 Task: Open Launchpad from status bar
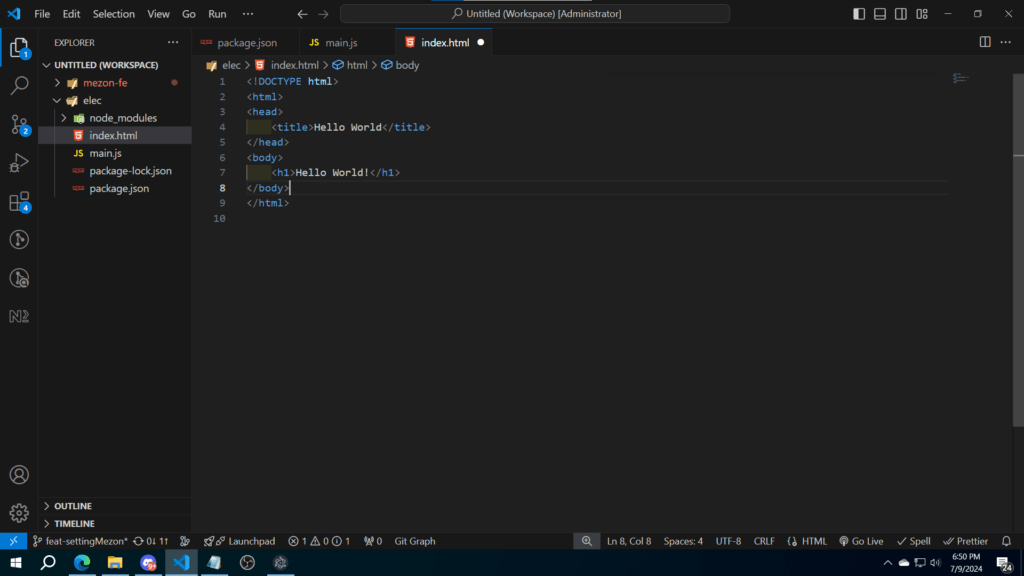pyautogui.click(x=239, y=541)
